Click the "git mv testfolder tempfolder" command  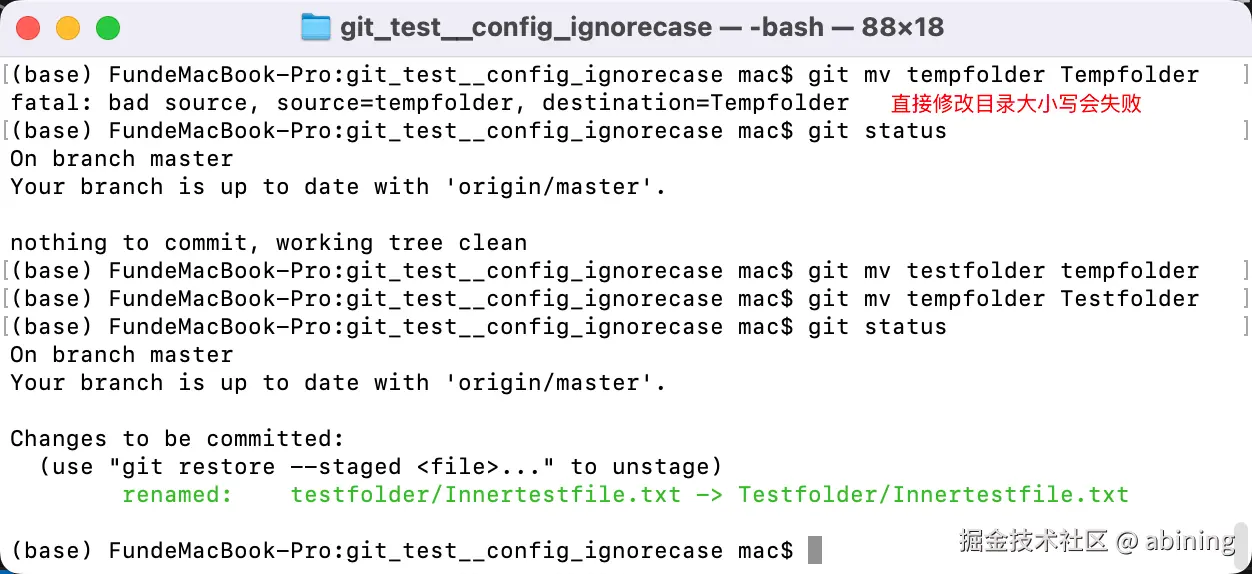1003,271
